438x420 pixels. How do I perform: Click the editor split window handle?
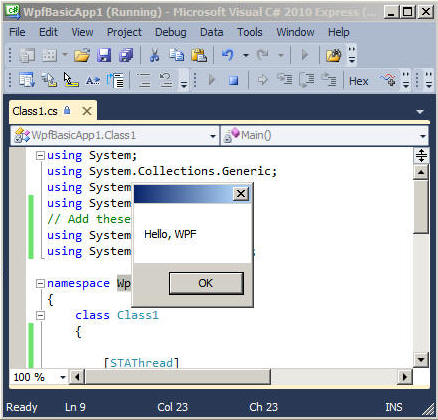(421, 156)
